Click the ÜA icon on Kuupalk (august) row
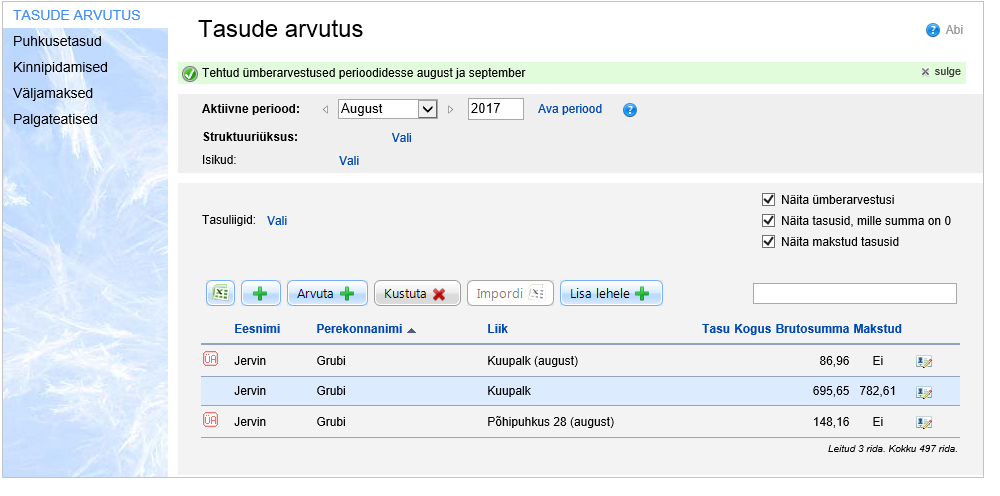The width and height of the screenshot is (1000, 496). [x=210, y=360]
